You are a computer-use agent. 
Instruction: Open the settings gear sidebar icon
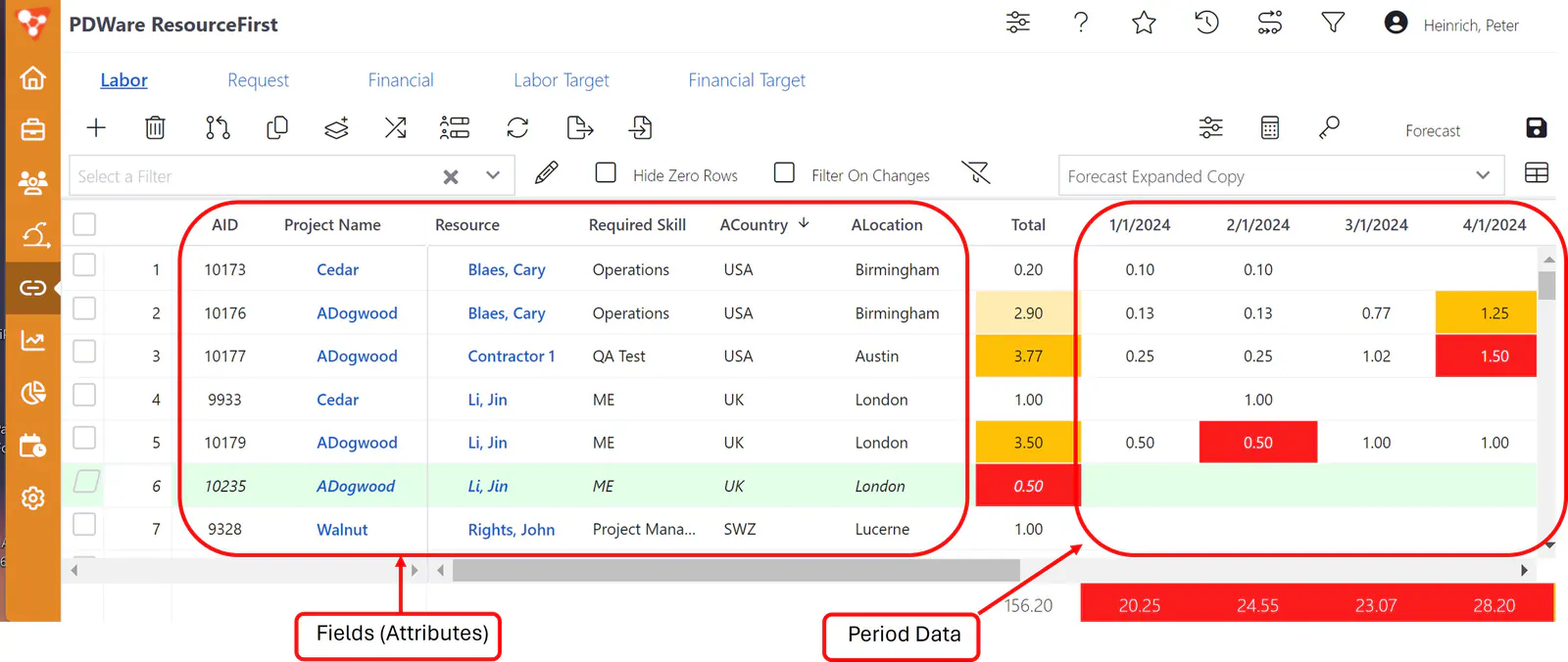click(x=32, y=498)
